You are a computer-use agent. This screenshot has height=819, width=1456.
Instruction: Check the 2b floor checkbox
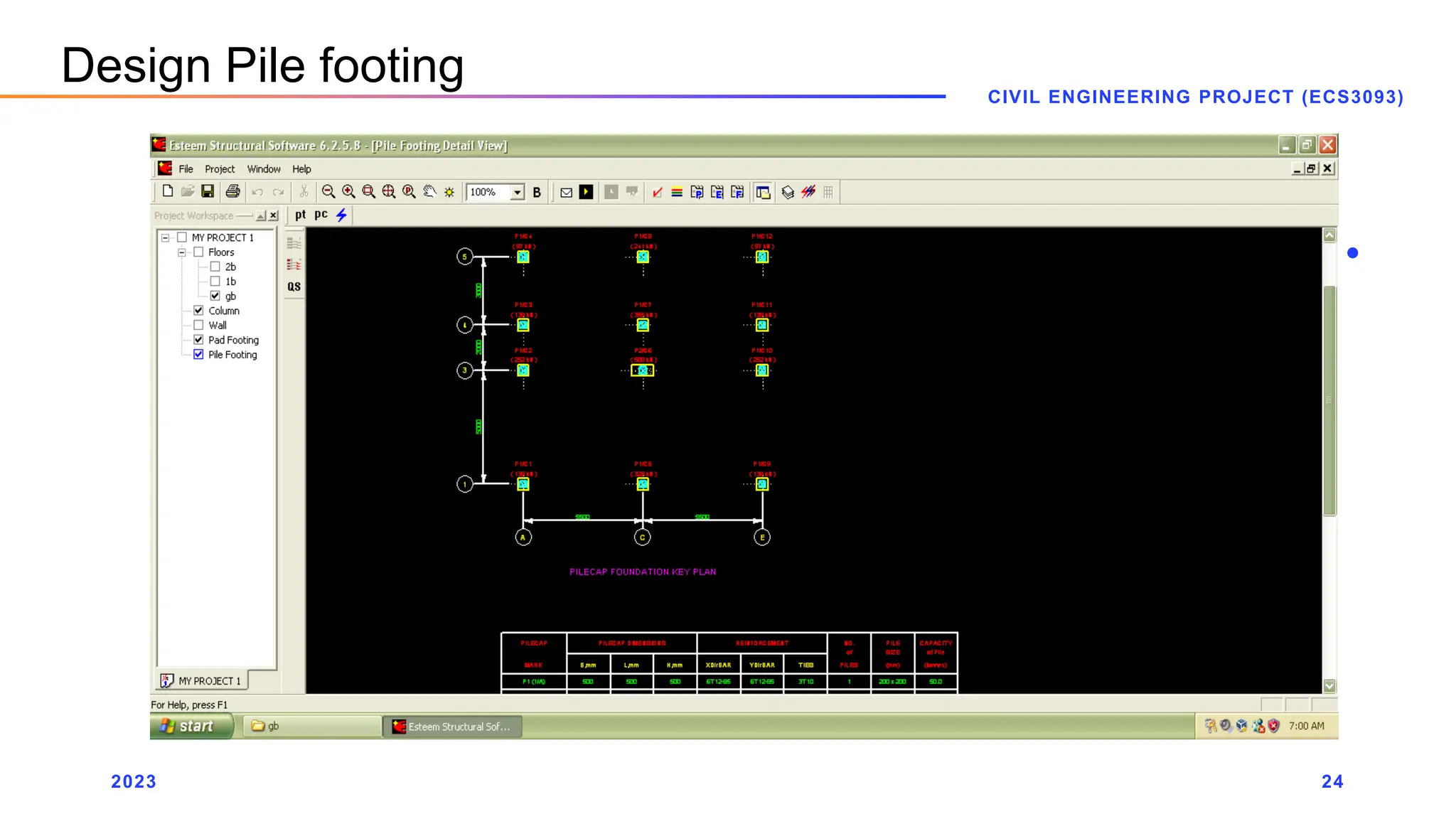point(215,267)
